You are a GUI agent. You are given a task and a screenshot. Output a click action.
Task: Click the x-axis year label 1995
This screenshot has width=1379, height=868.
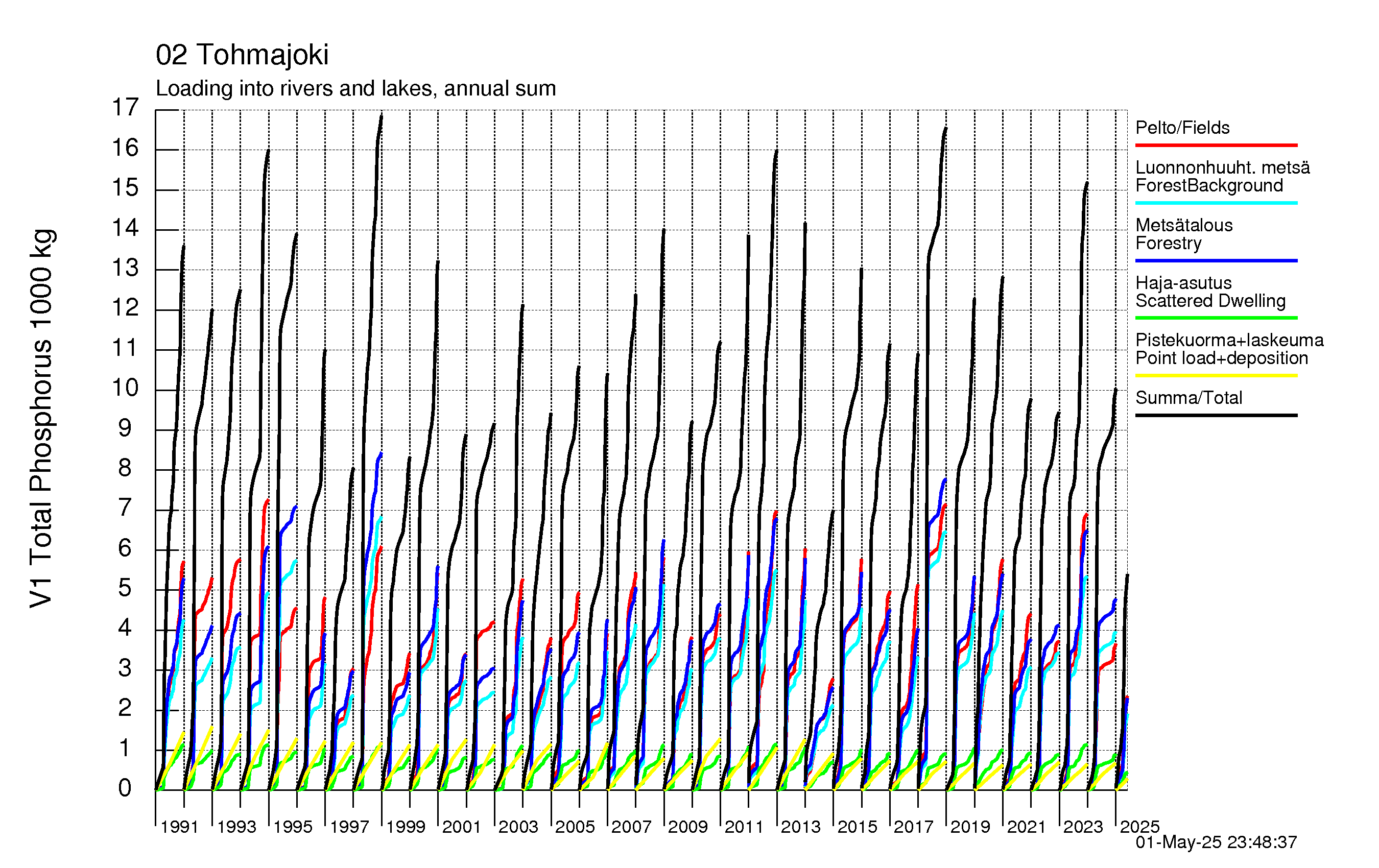(293, 827)
